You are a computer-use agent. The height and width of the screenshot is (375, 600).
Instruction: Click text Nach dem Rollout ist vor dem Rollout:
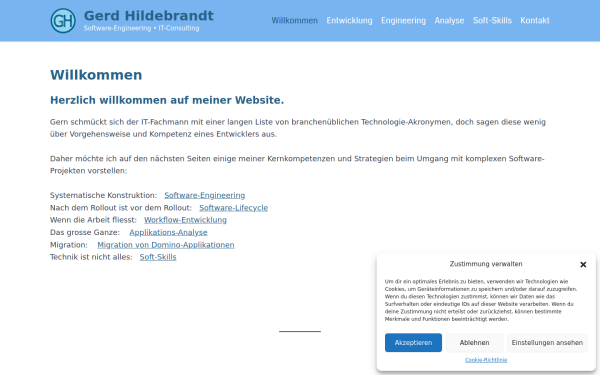[121, 208]
